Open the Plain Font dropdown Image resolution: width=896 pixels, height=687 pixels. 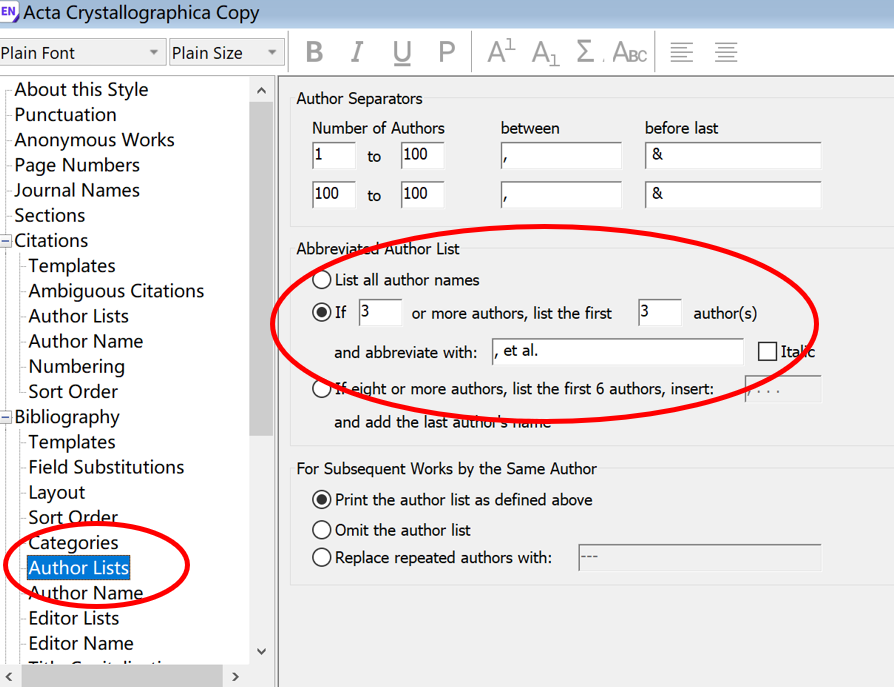tap(82, 53)
